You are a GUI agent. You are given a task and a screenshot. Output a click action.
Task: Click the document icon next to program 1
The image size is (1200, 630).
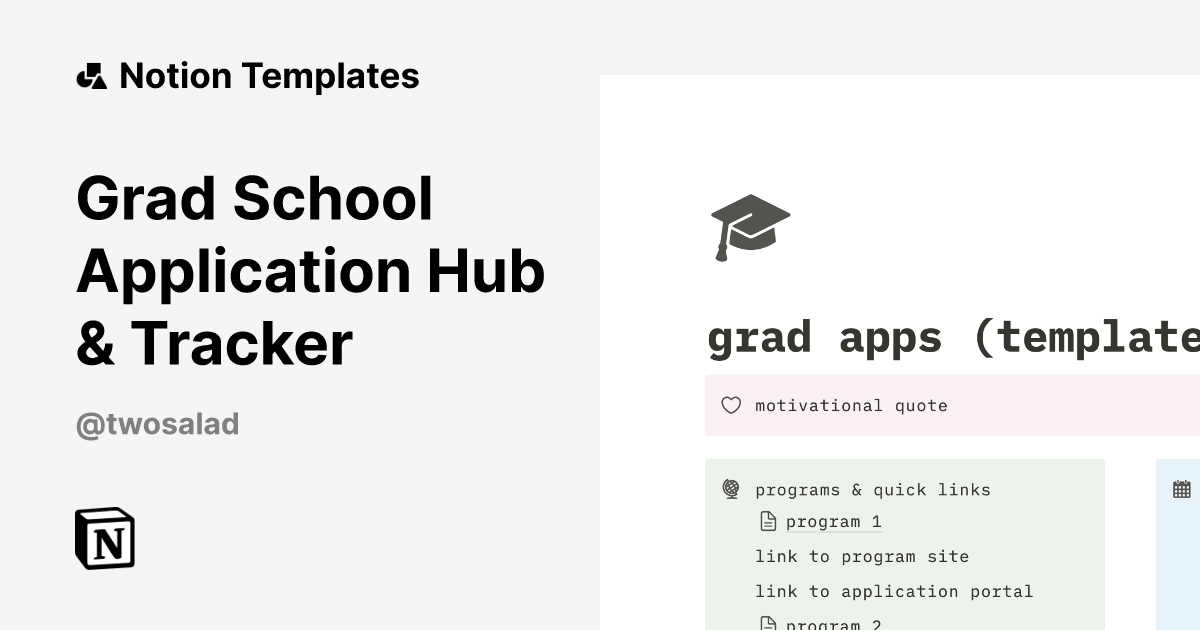tap(768, 520)
